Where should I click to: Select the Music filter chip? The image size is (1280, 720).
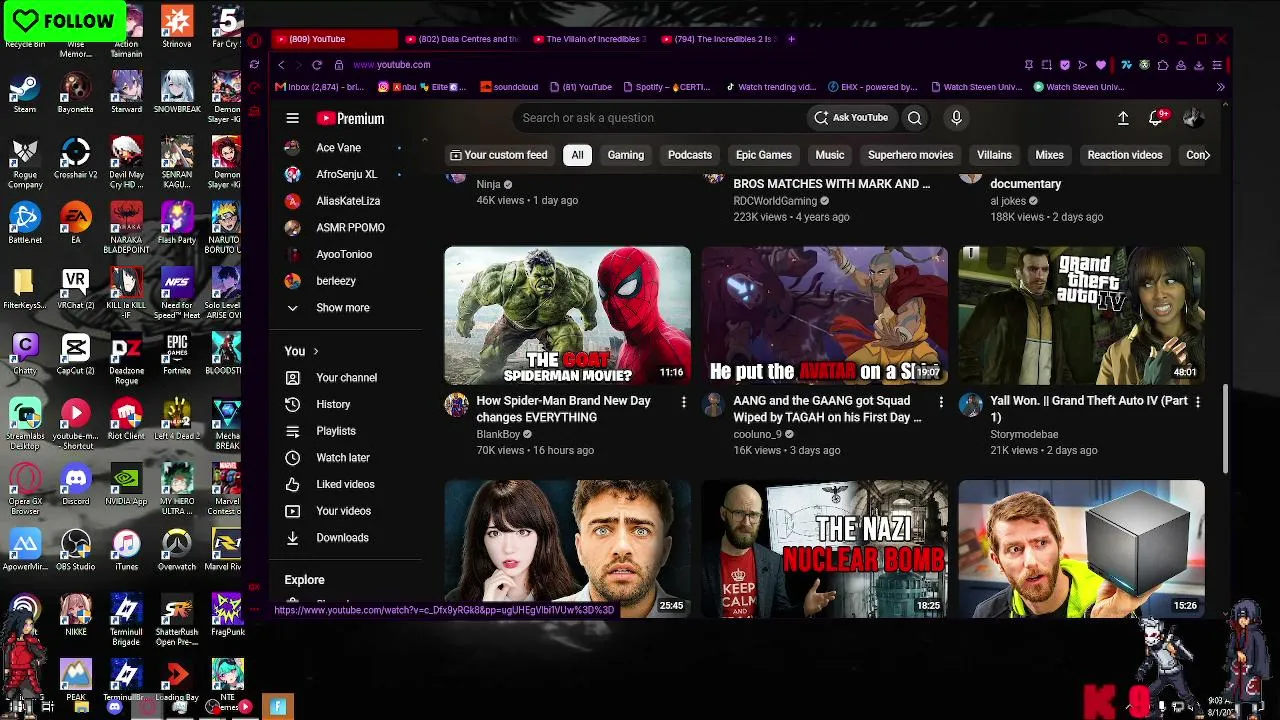(x=830, y=155)
